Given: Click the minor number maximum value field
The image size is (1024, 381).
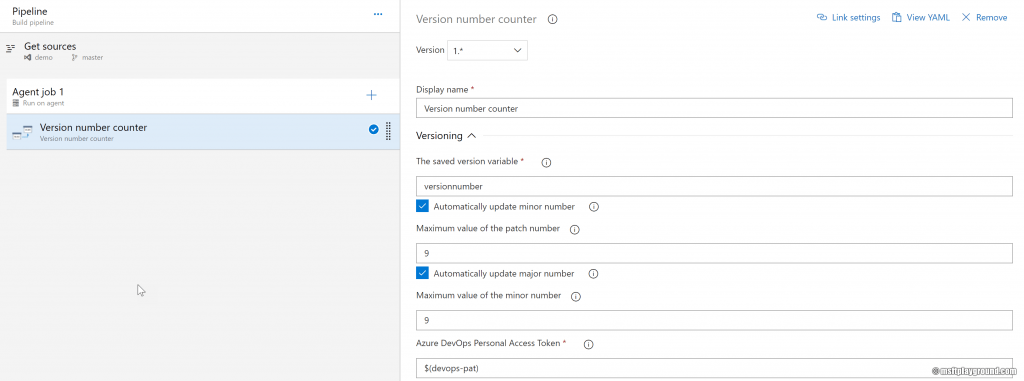Looking at the screenshot, I should point(714,320).
